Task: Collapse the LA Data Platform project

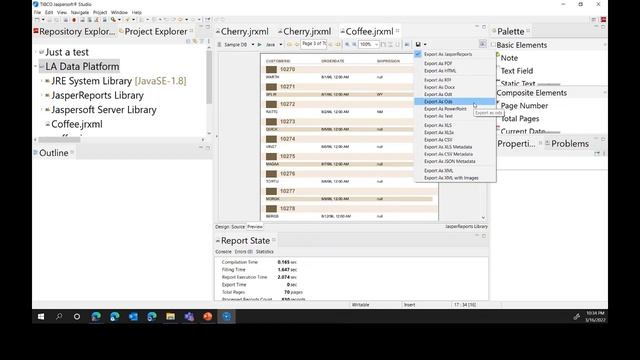Action: (36, 67)
